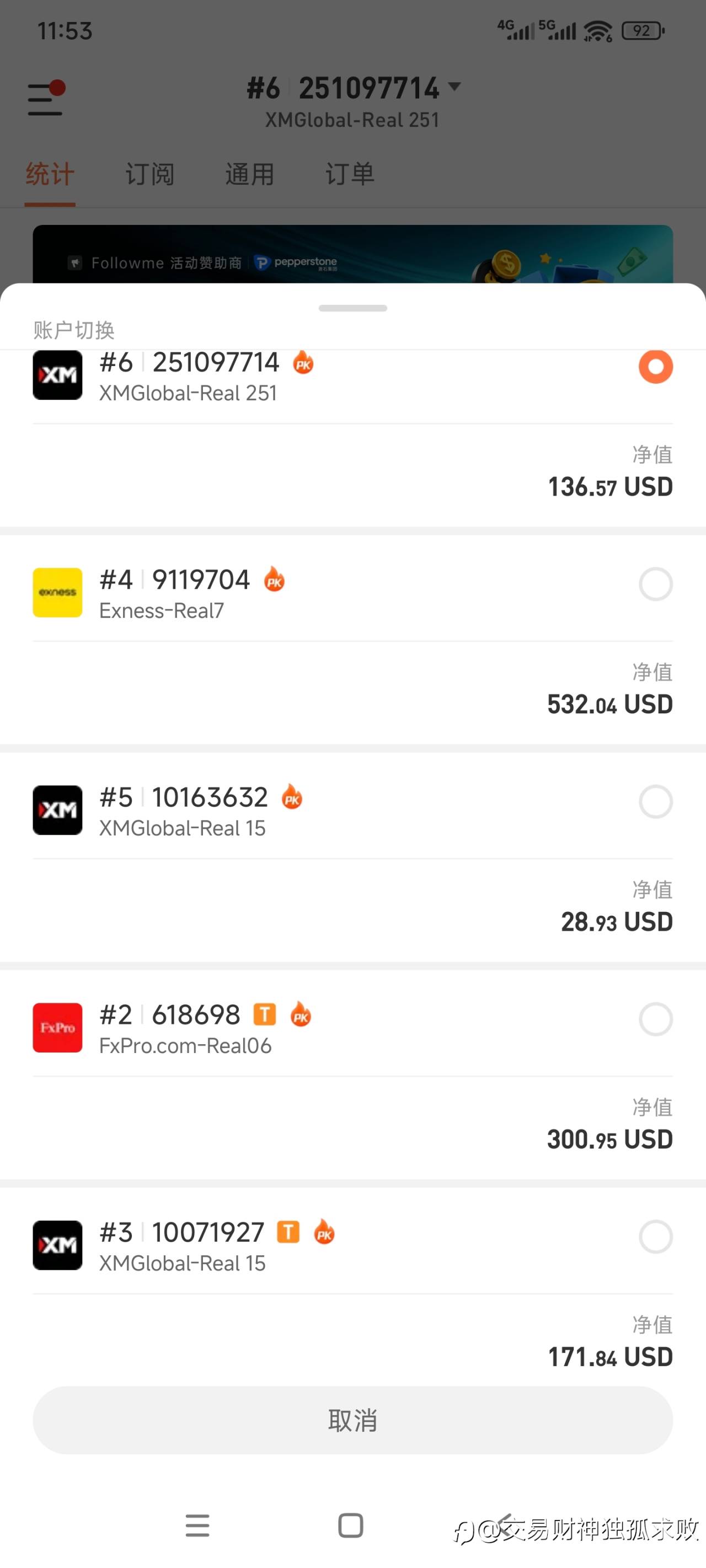Grab the bottom sheet drag handle
Screen dimensions: 706x1568
(352, 308)
